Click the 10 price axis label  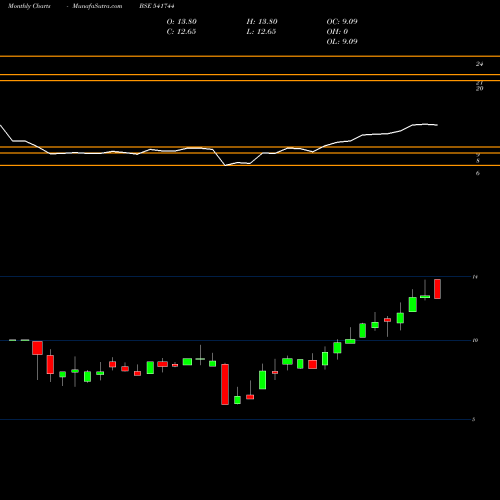(475, 340)
